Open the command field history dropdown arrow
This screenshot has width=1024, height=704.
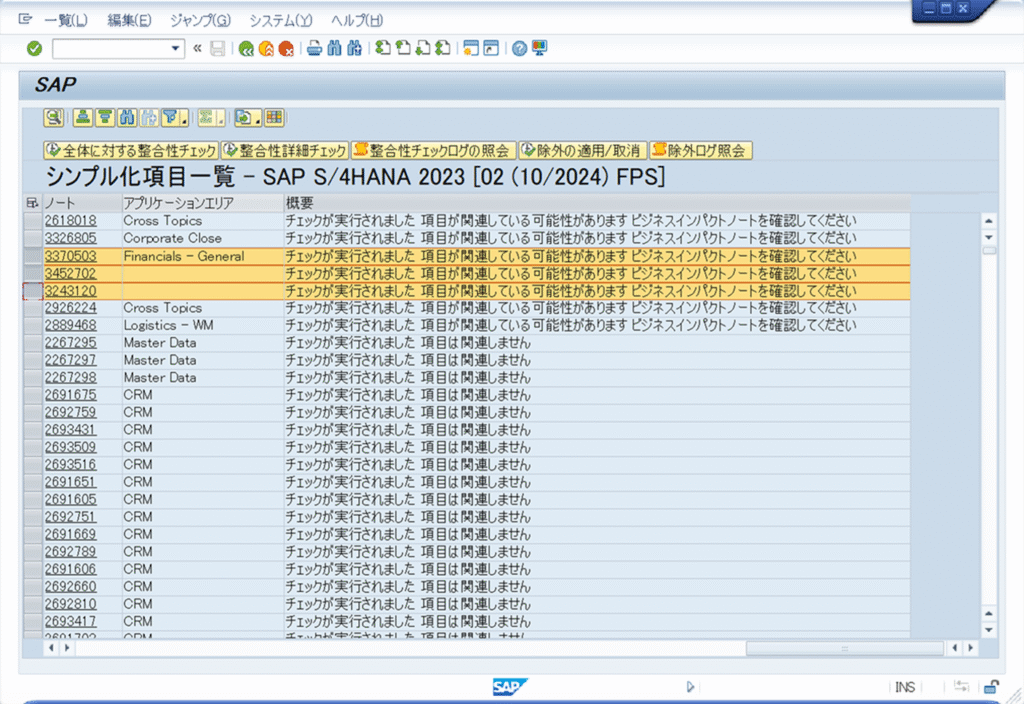(x=175, y=48)
